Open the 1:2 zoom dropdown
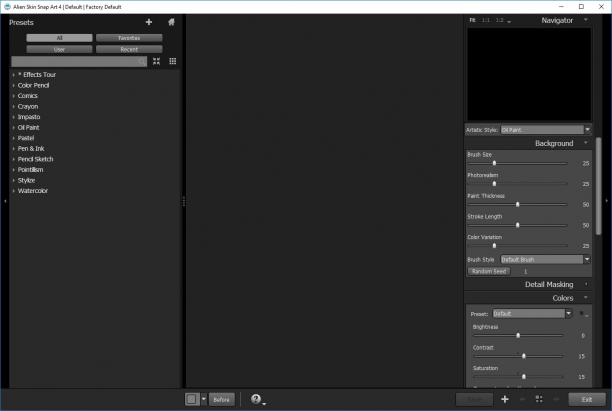The image size is (612, 411). (503, 20)
